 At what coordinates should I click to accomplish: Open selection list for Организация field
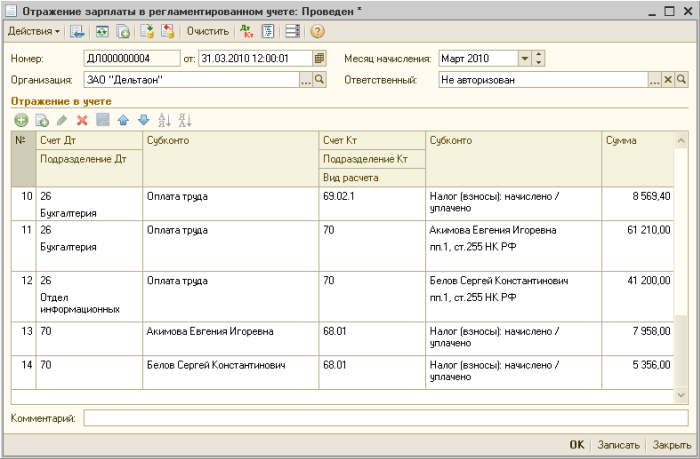pos(306,79)
